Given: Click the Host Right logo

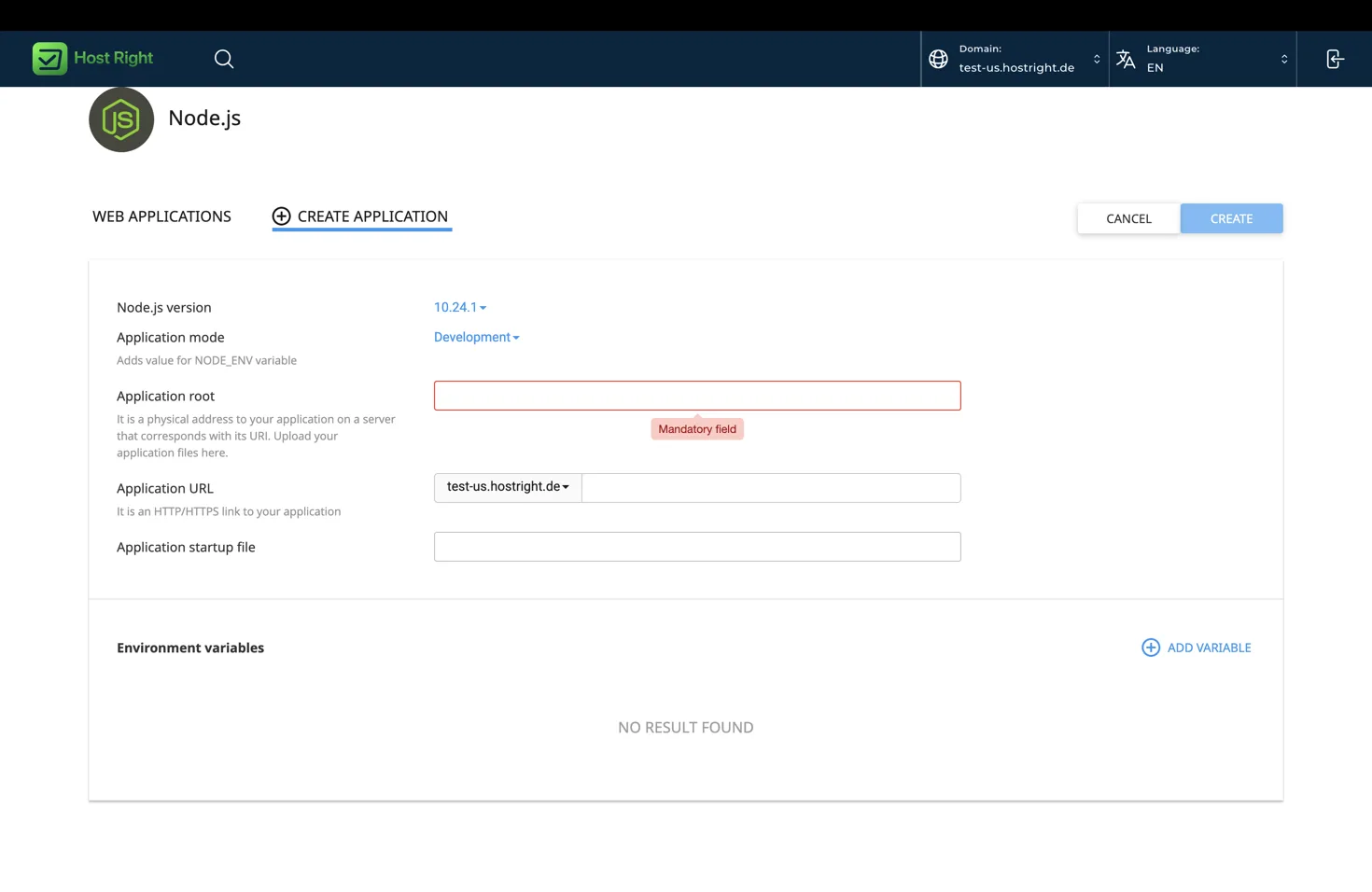Looking at the screenshot, I should click(92, 58).
